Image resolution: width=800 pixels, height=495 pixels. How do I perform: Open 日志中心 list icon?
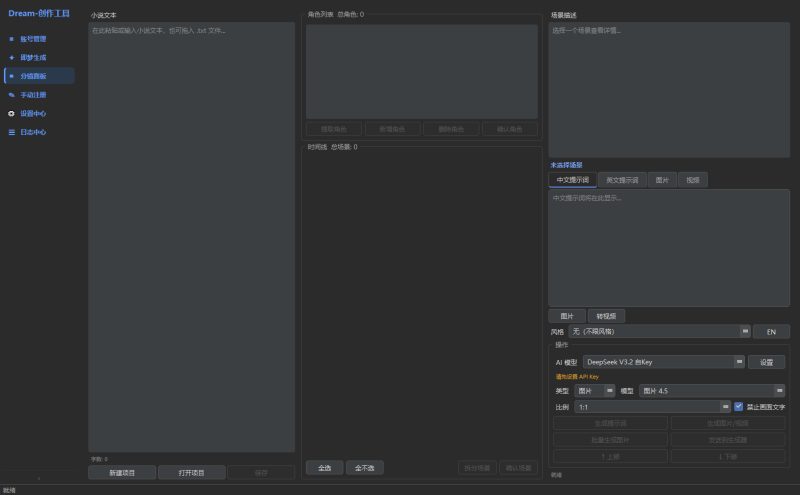[x=12, y=132]
